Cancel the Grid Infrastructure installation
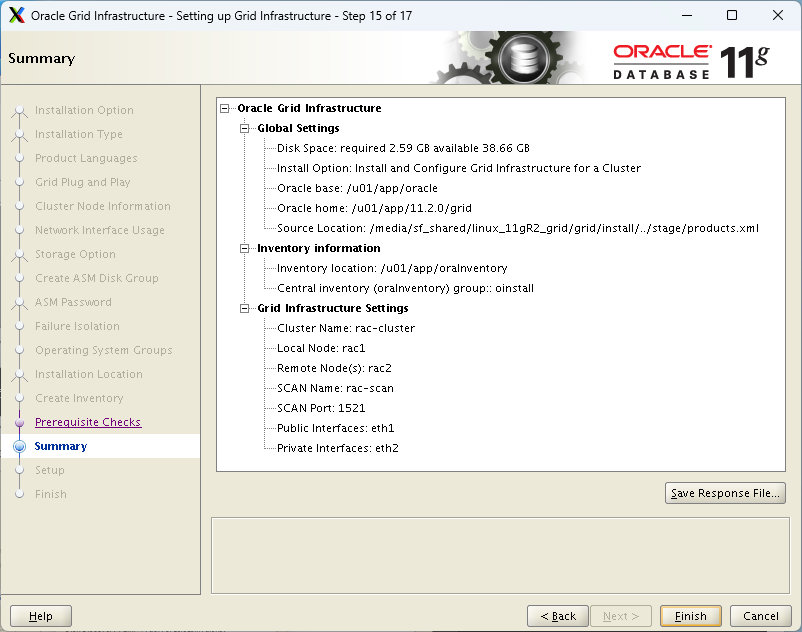 (x=761, y=616)
